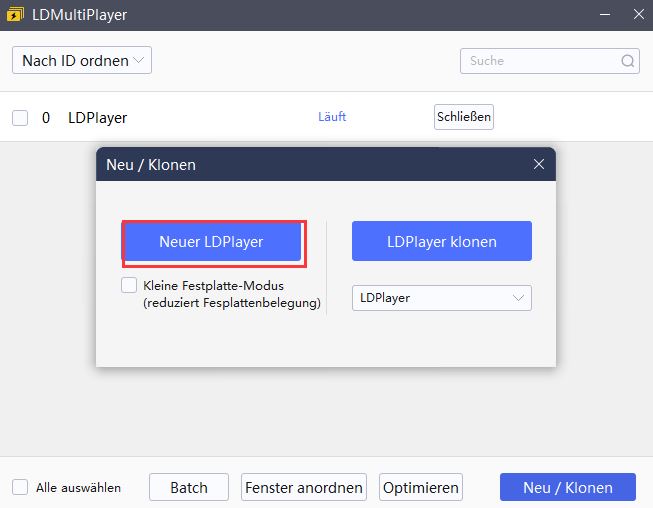Click the Neuer LDPlayer button
653x508 pixels.
click(x=211, y=242)
